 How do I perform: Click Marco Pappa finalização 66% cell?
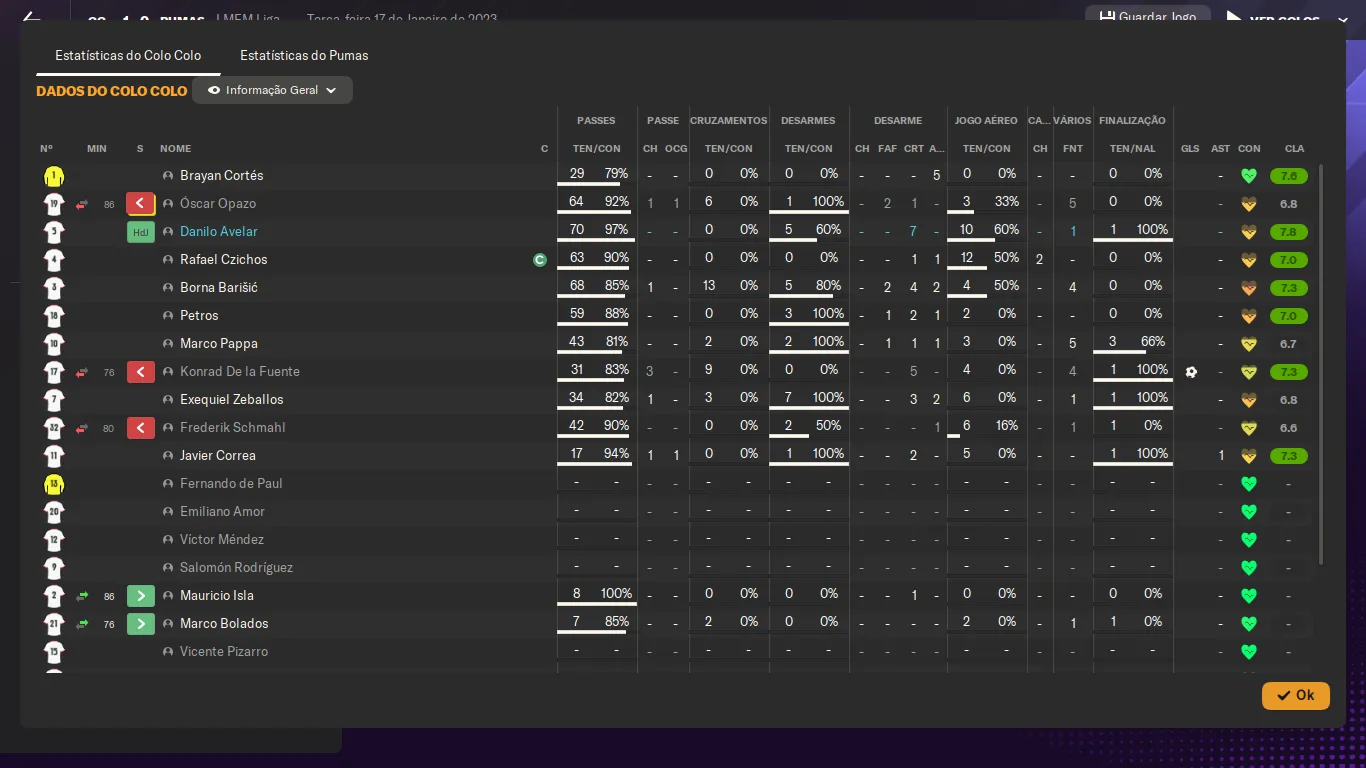(1153, 342)
